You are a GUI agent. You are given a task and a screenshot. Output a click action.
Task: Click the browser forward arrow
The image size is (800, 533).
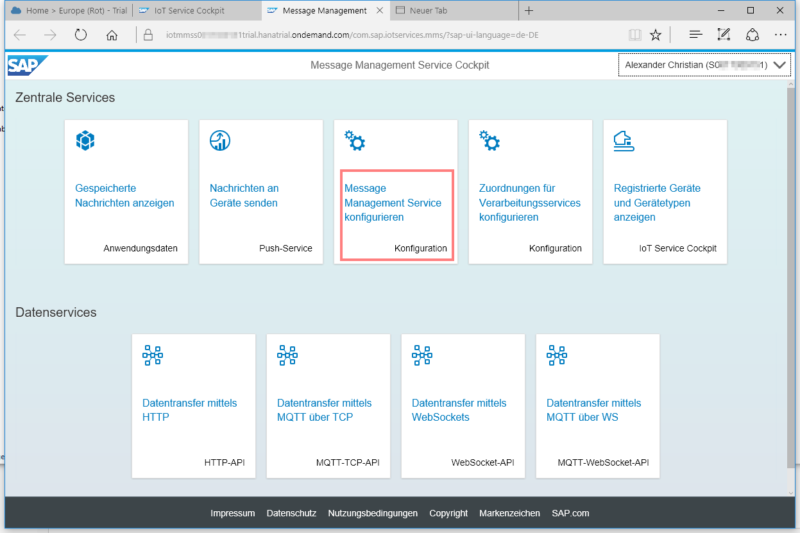coord(50,35)
